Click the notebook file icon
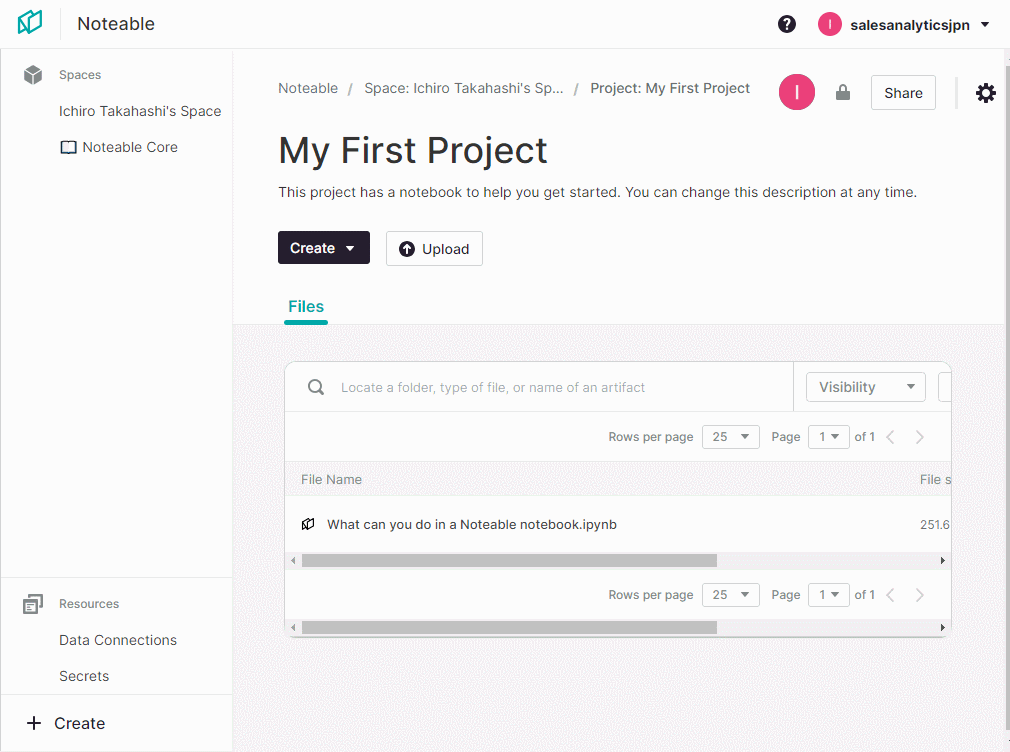The width and height of the screenshot is (1010, 752). [309, 524]
